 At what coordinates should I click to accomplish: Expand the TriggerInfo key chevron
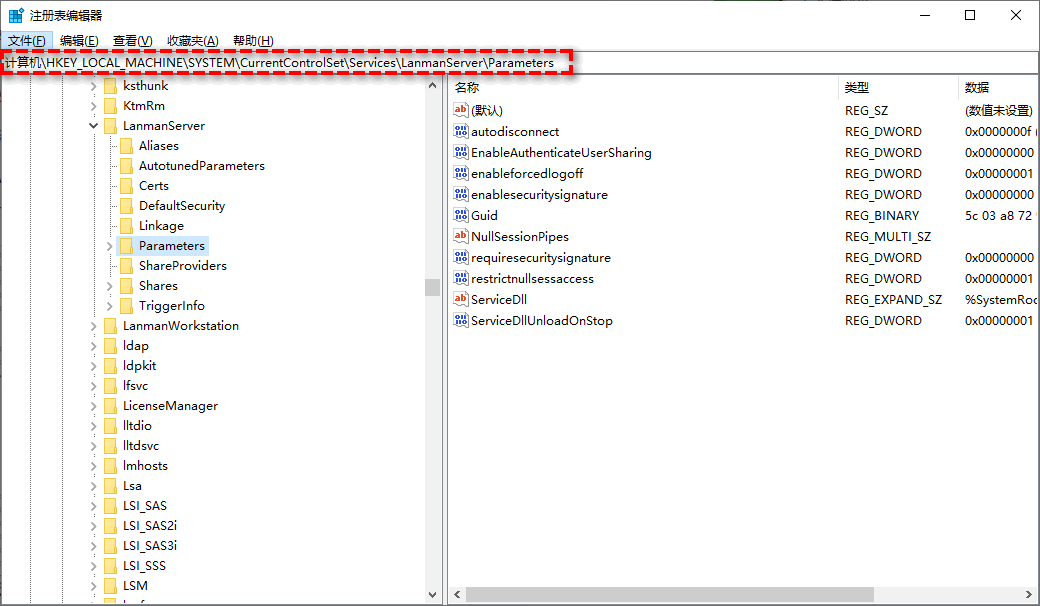(109, 306)
